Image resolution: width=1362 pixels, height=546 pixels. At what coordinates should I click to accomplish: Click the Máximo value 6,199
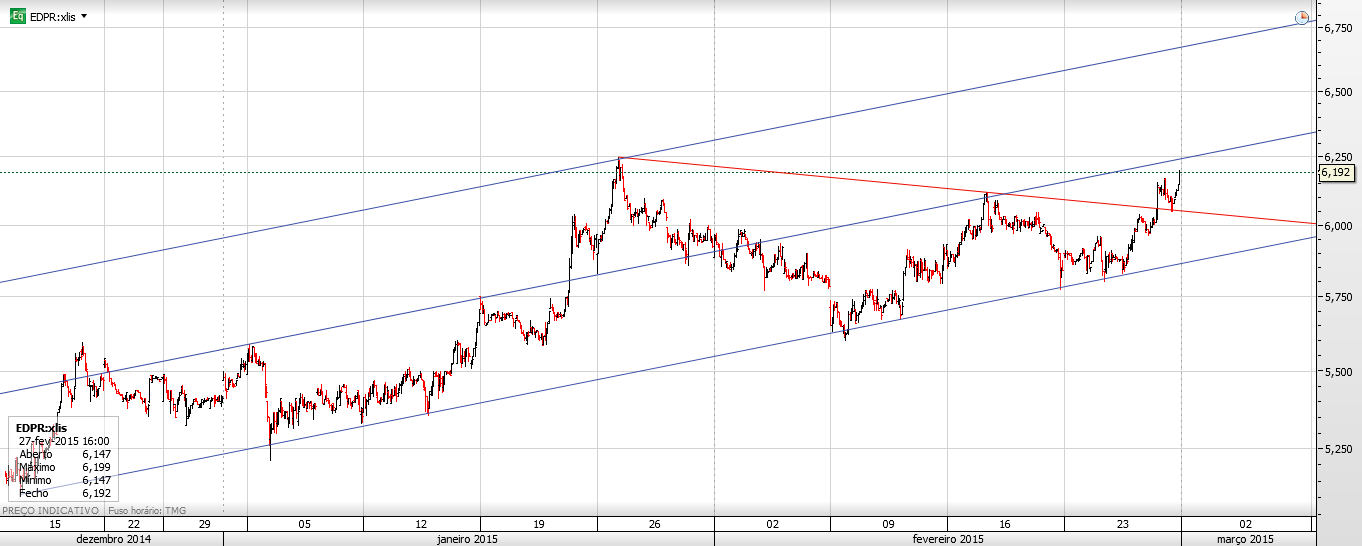97,467
